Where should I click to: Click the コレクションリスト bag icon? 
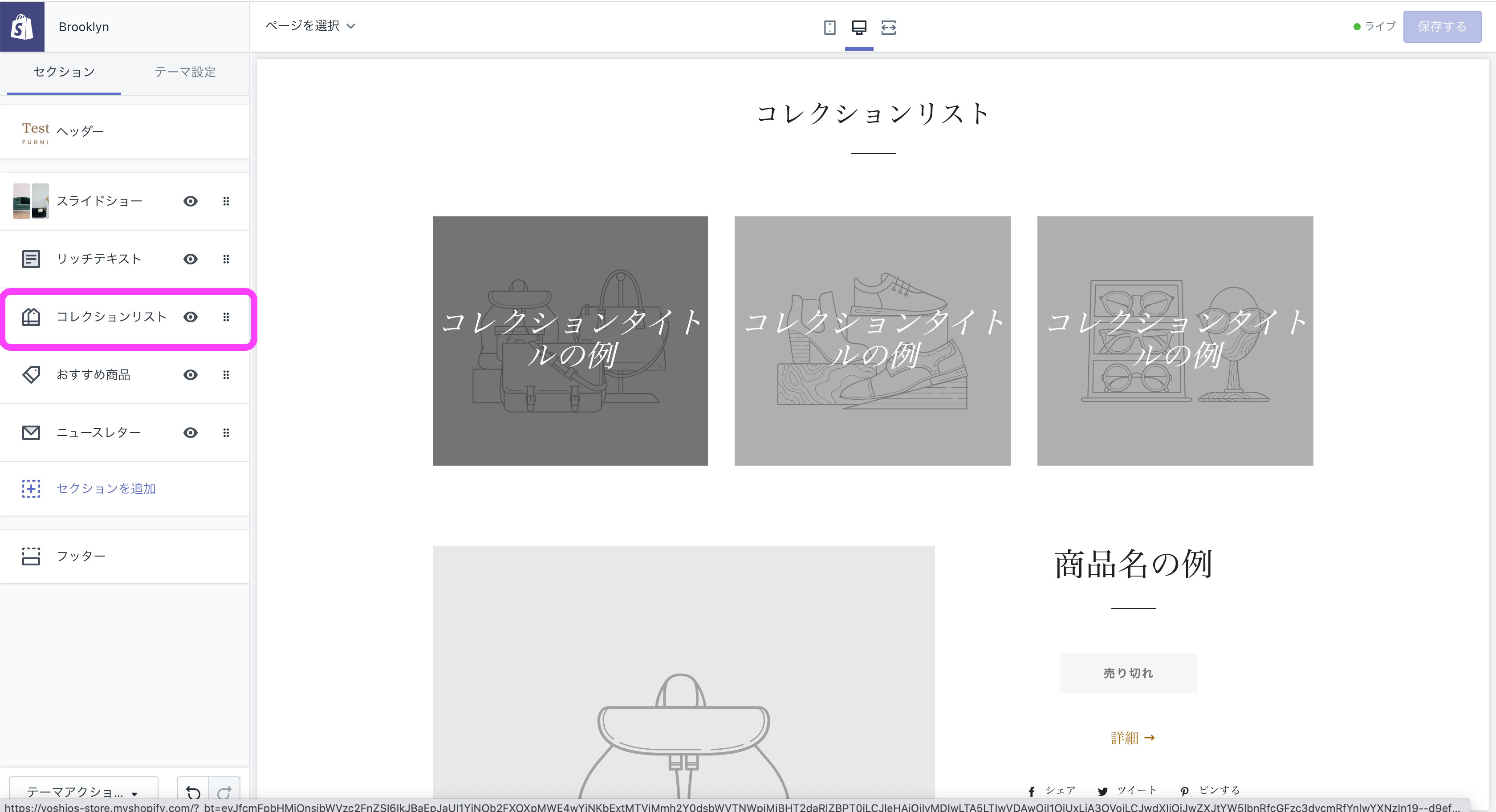tap(31, 317)
